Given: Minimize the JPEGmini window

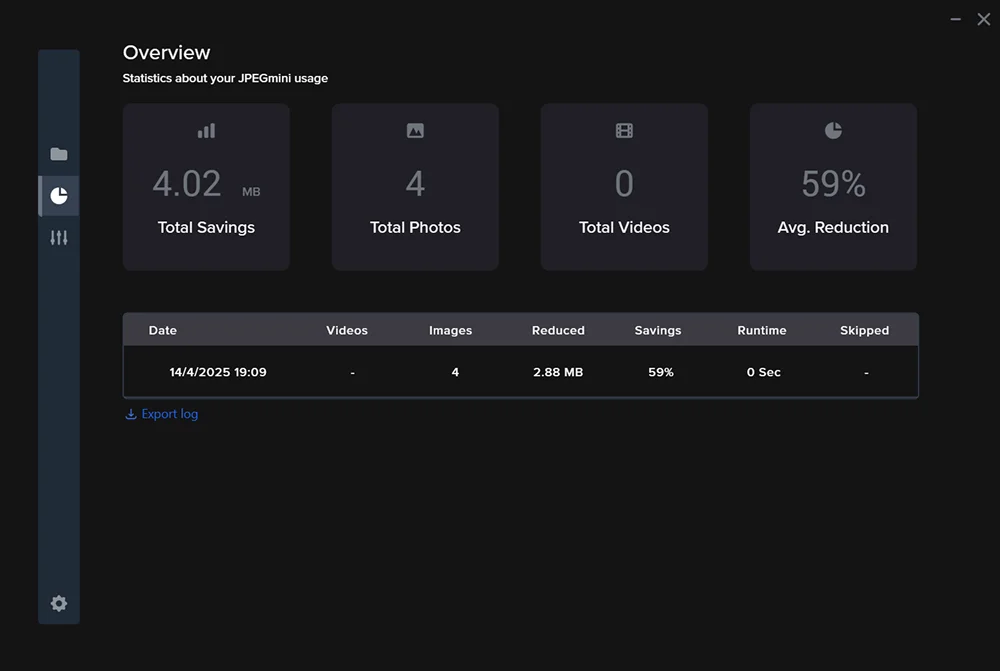Looking at the screenshot, I should click(x=956, y=20).
